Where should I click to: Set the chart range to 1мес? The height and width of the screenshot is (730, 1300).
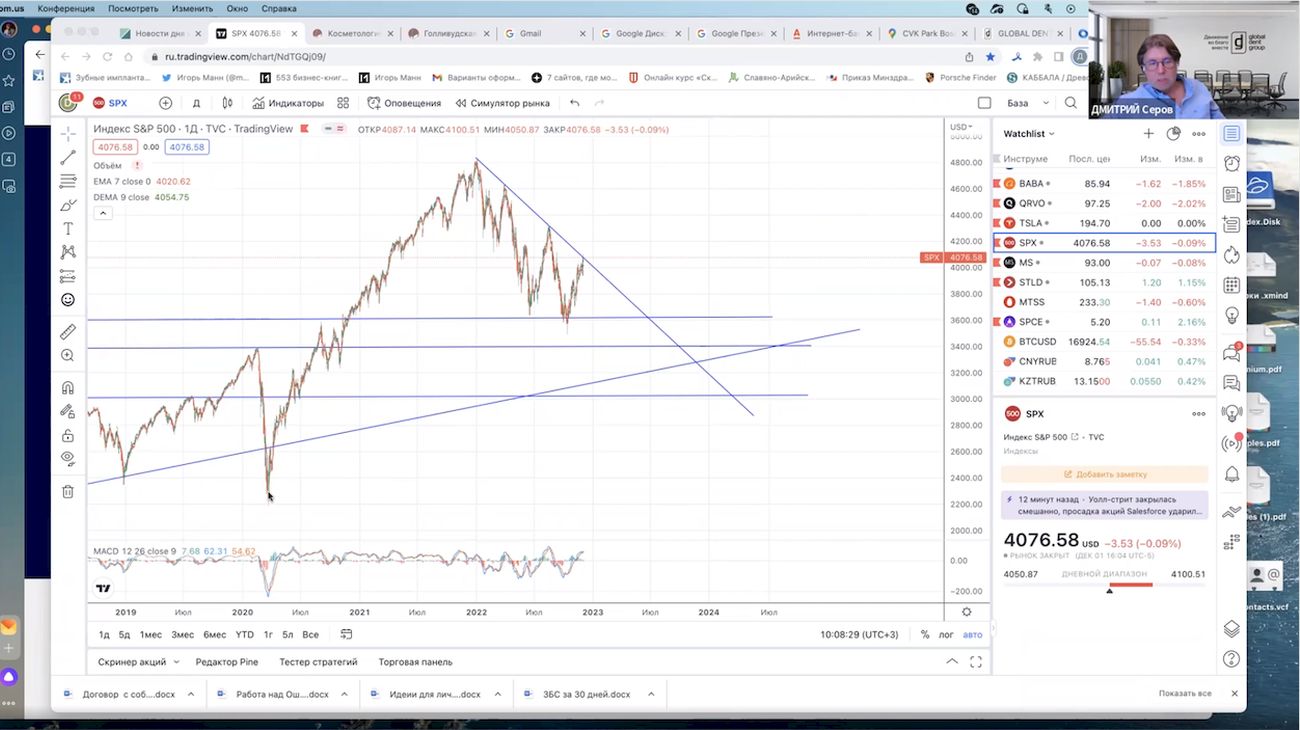150,634
